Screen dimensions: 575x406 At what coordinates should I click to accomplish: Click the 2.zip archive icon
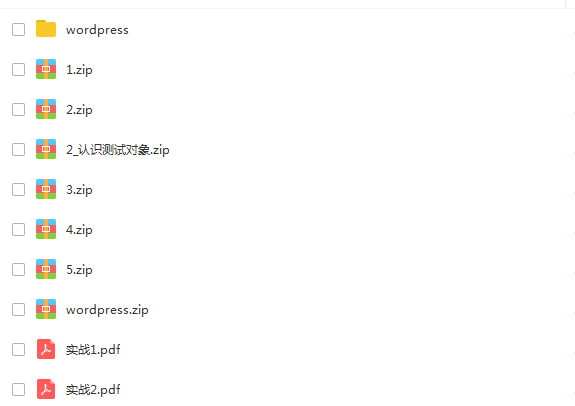pyautogui.click(x=46, y=109)
